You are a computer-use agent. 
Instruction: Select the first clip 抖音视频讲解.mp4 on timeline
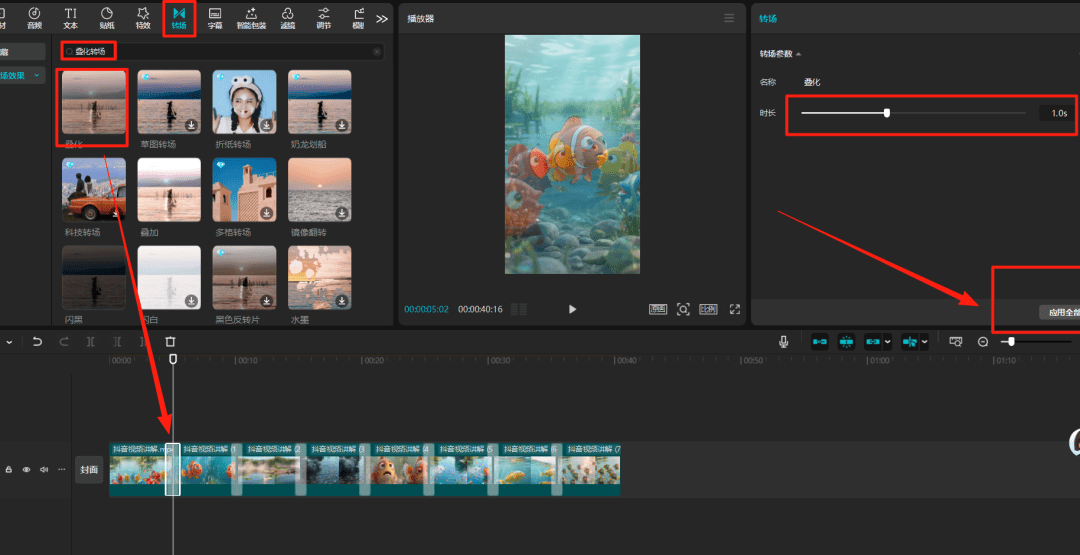[138, 469]
